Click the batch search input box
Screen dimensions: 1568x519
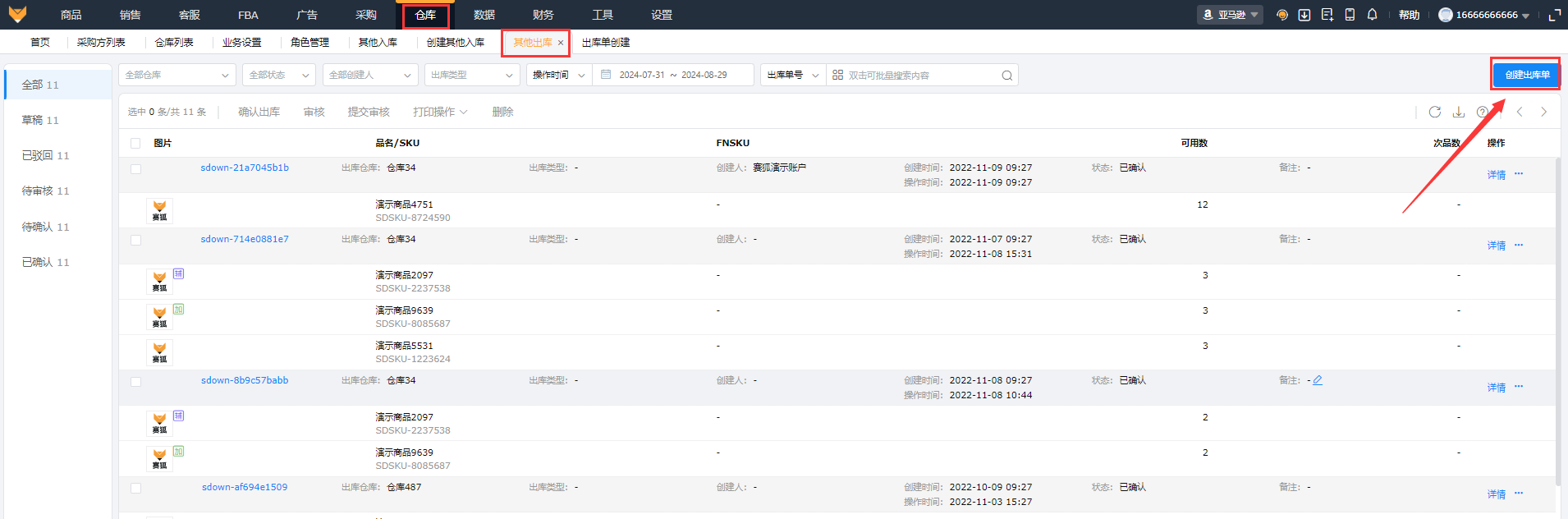pos(923,75)
